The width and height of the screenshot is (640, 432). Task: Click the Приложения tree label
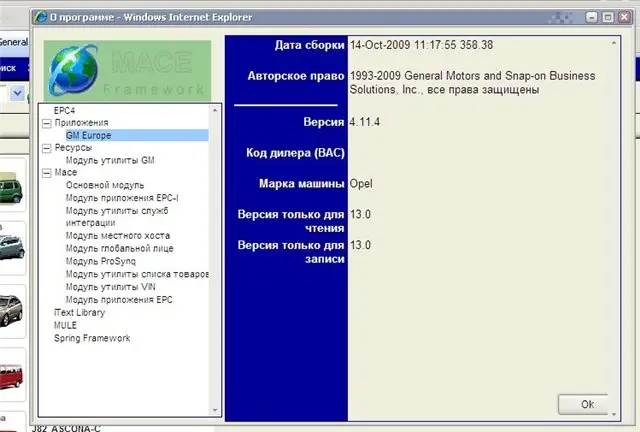pos(82,123)
